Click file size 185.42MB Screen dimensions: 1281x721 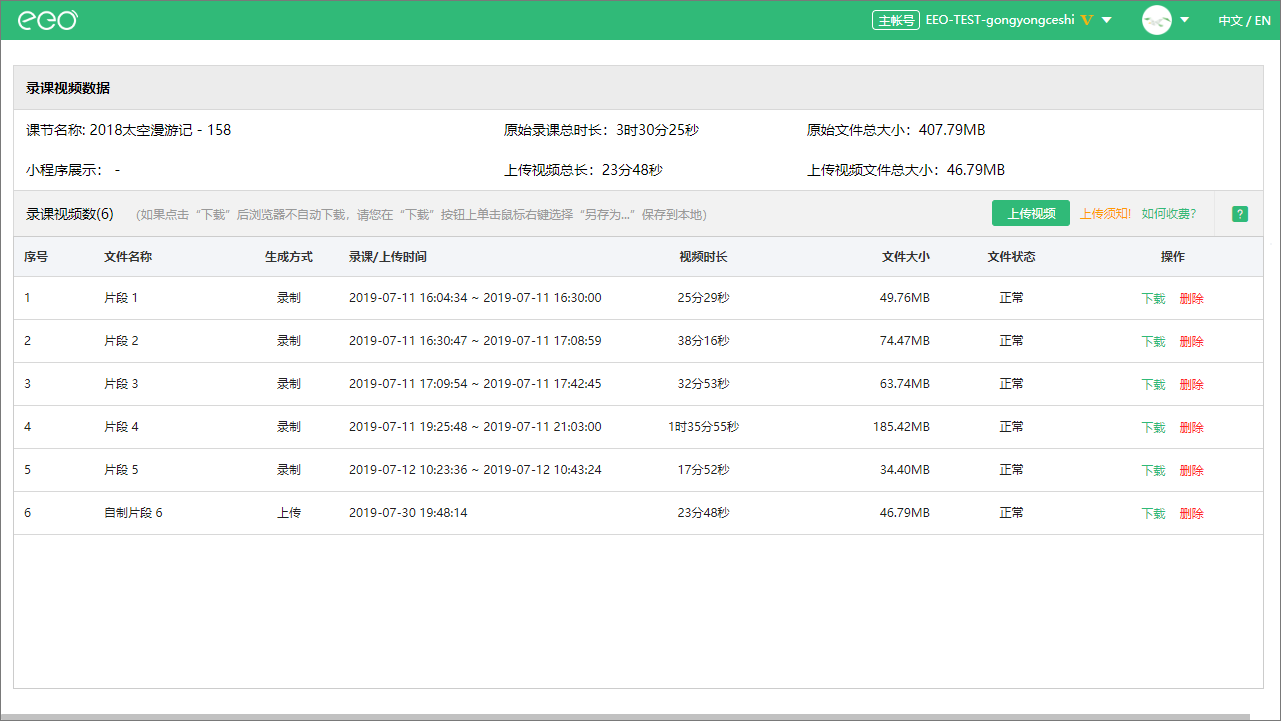(x=901, y=427)
